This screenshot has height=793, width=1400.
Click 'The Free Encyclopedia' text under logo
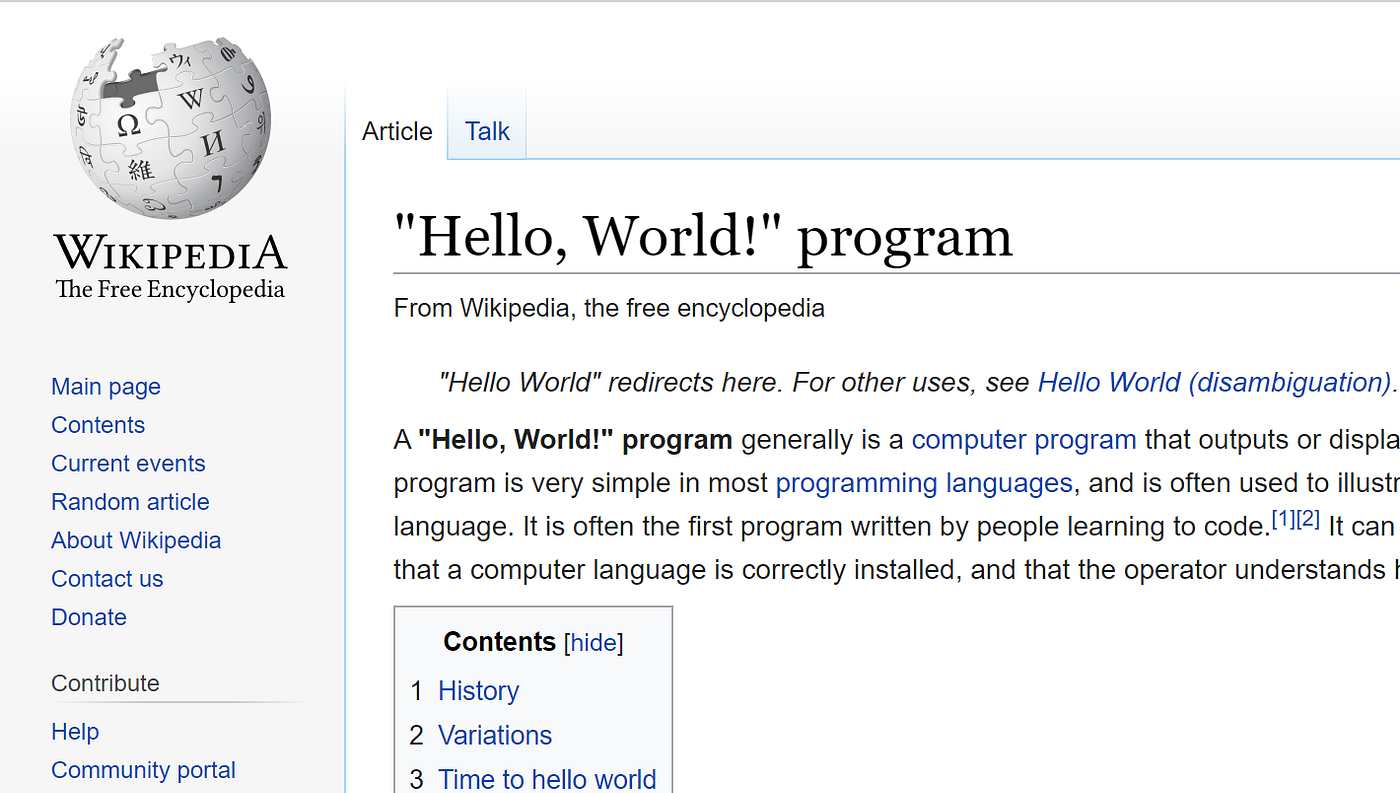coord(170,290)
